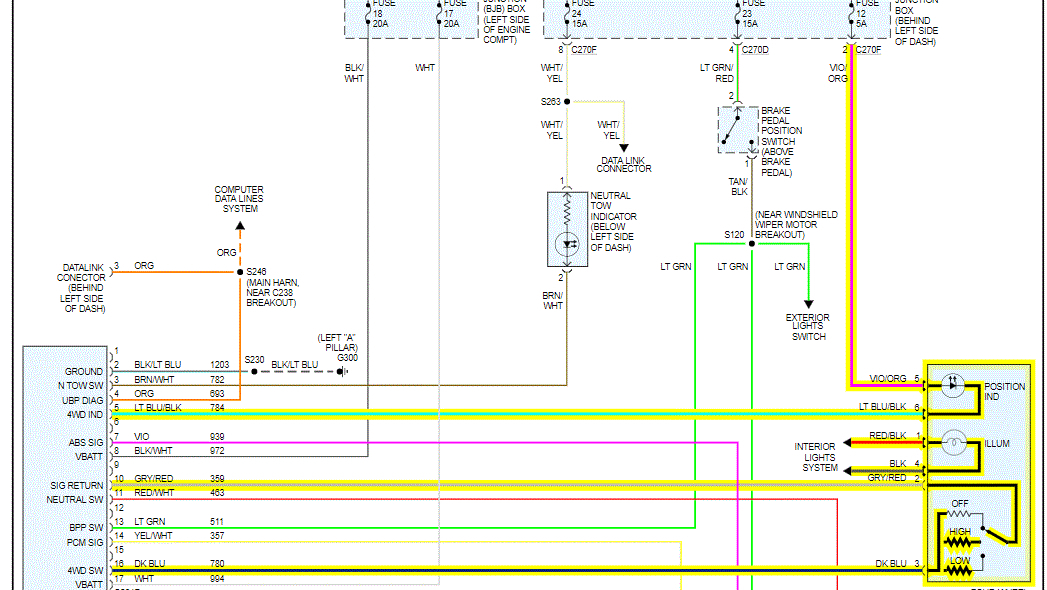Select the S263 splice dot

click(567, 101)
